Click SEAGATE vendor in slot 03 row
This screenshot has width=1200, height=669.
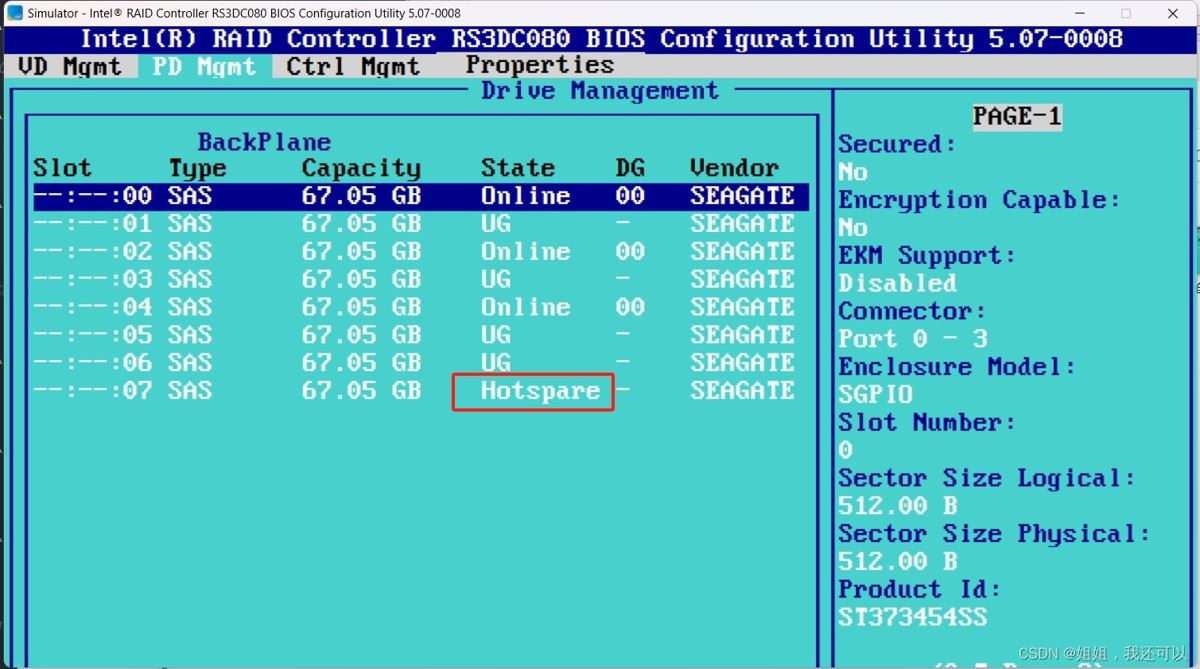point(742,279)
